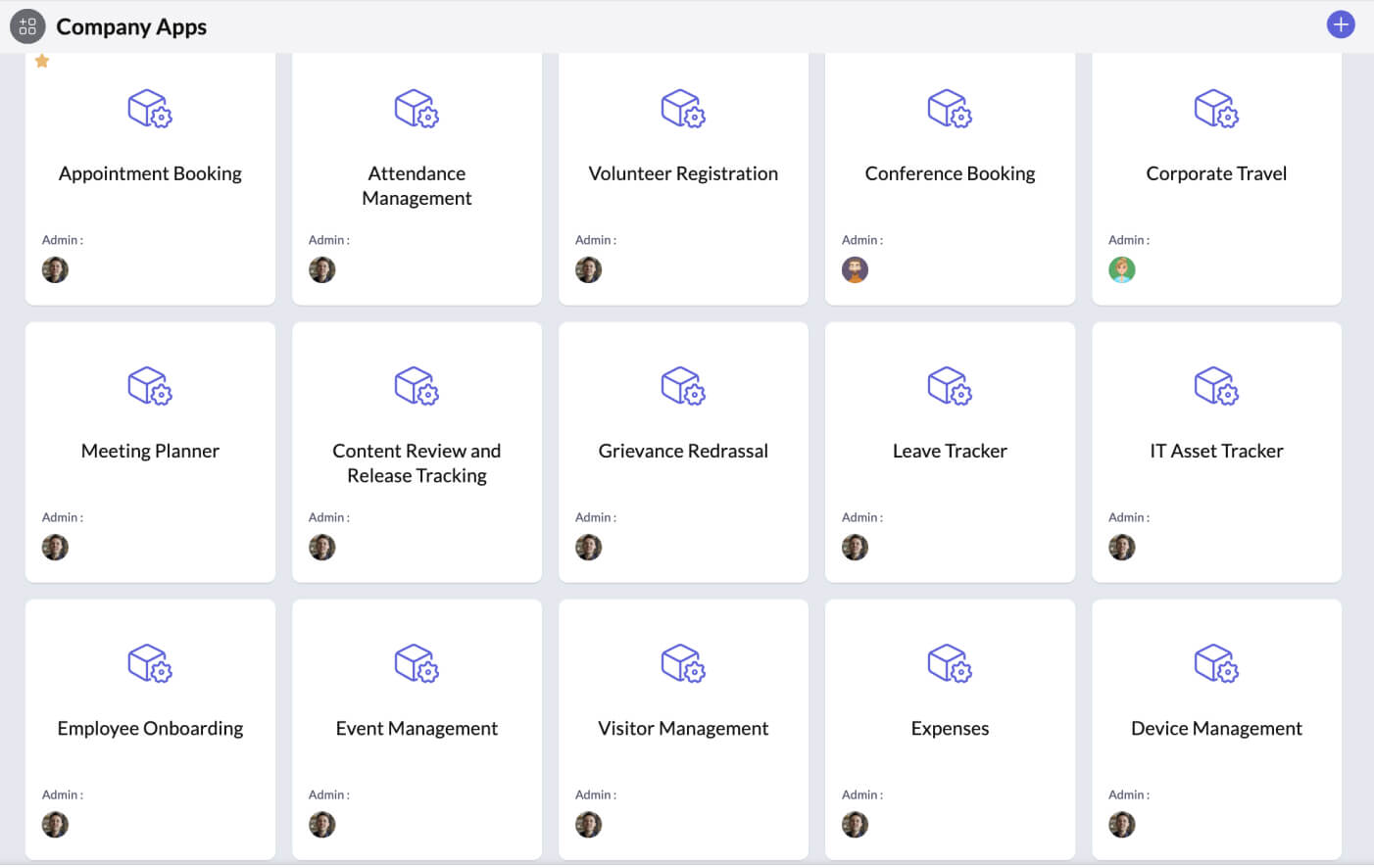
Task: Open the Grievance Redrassal app
Action: [683, 451]
